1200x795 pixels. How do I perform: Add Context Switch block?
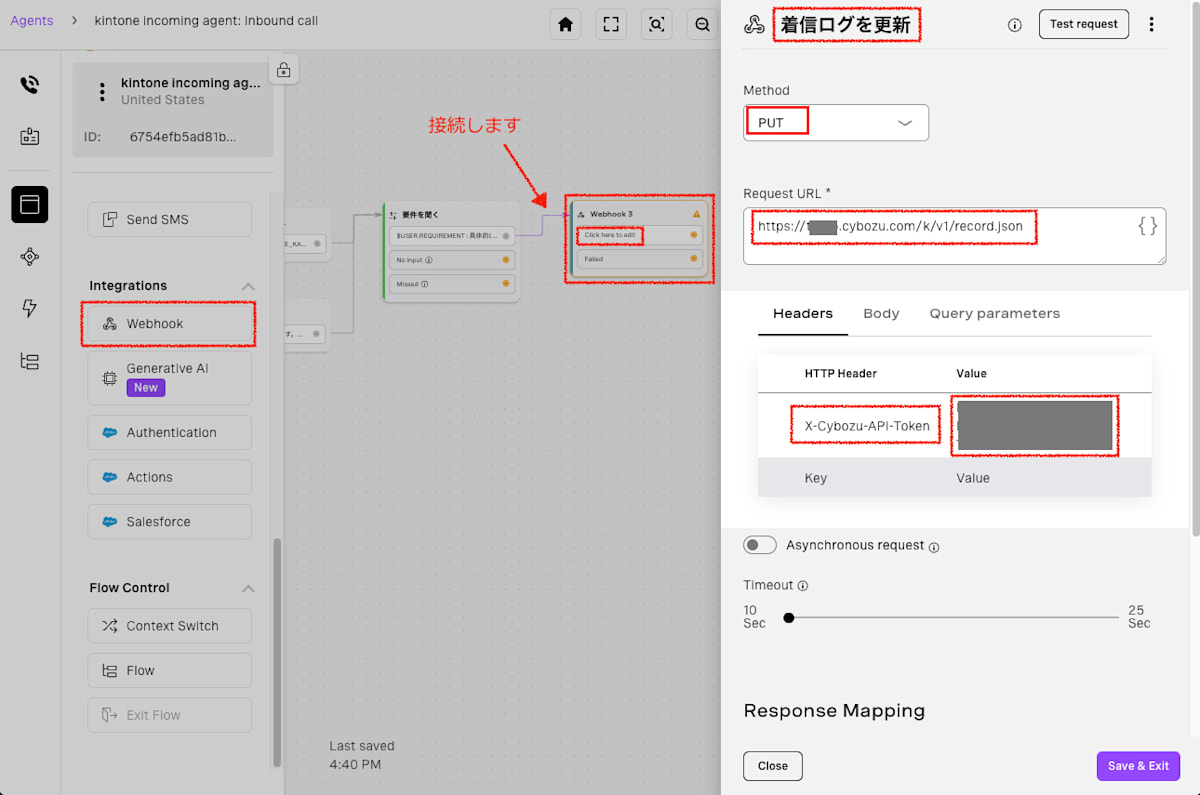pos(170,626)
